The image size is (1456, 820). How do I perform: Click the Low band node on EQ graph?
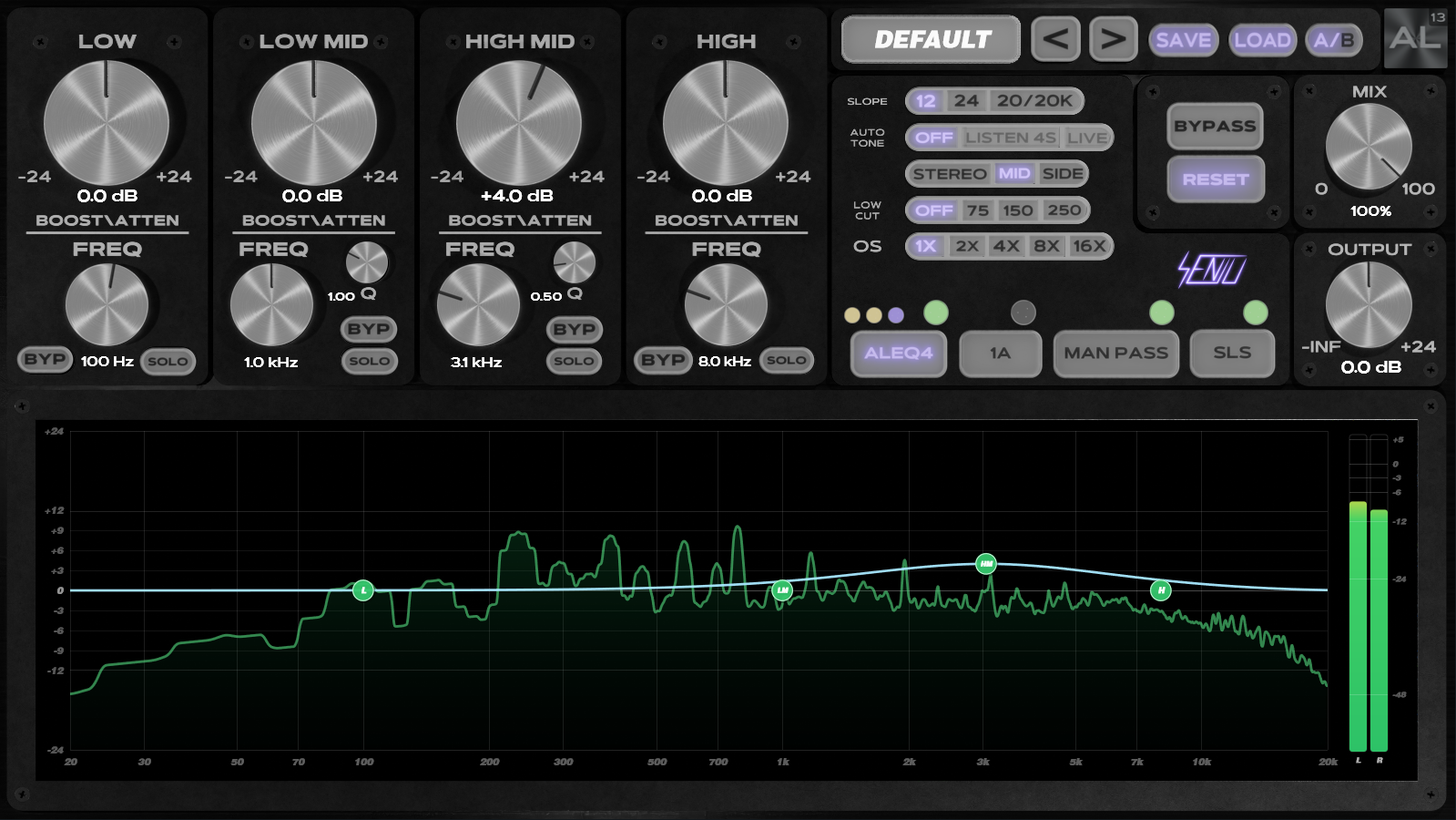pos(363,590)
